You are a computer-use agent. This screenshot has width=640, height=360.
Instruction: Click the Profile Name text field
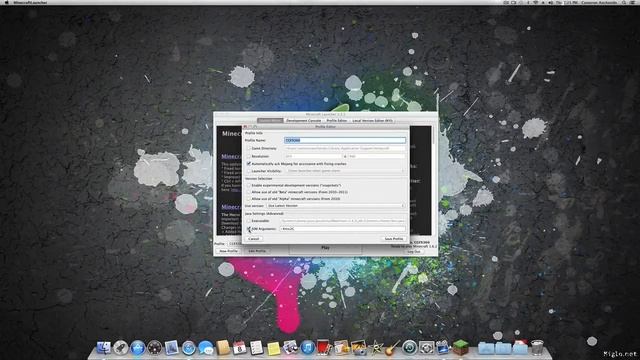[x=345, y=140]
